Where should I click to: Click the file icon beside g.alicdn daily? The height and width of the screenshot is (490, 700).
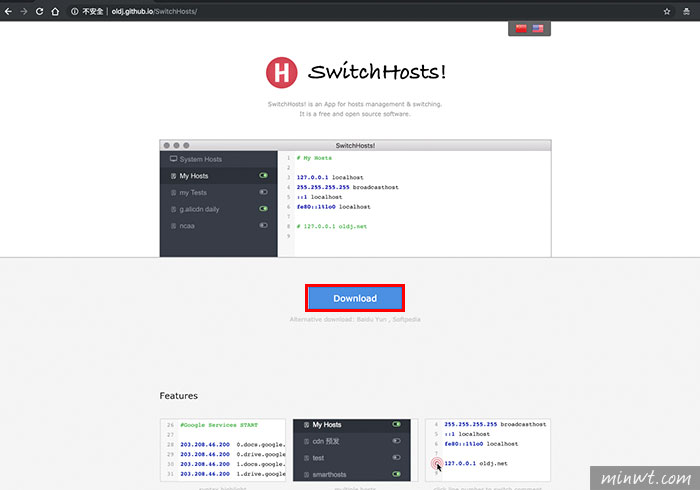173,209
